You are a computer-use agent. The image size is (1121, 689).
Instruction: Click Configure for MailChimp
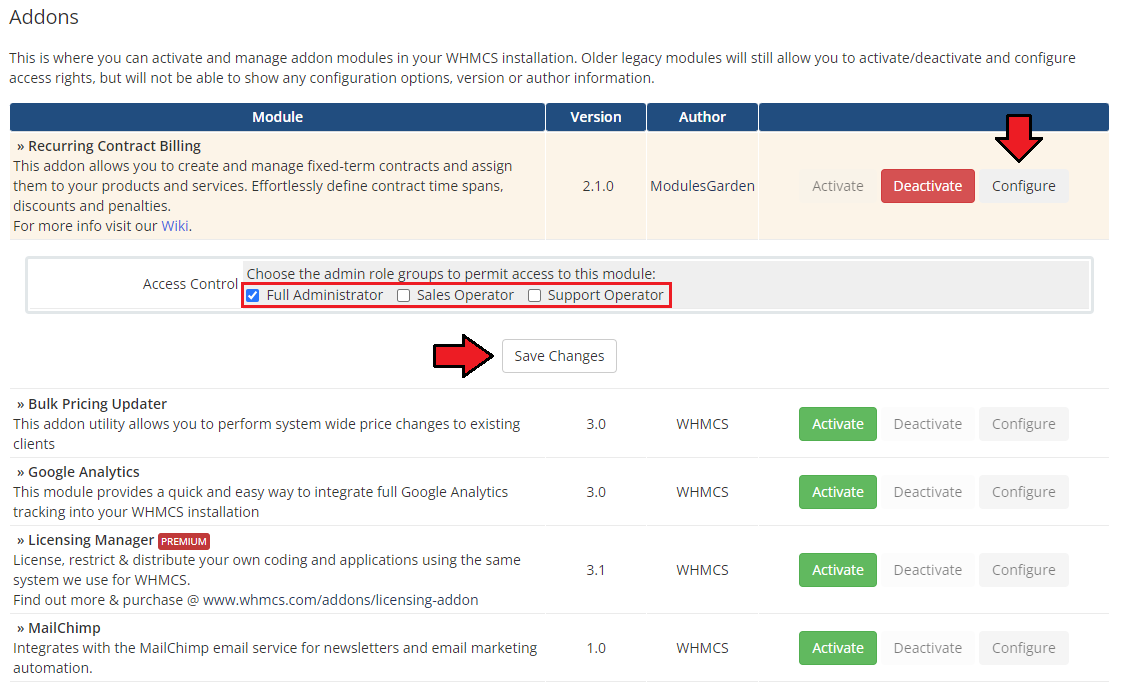click(x=1023, y=648)
